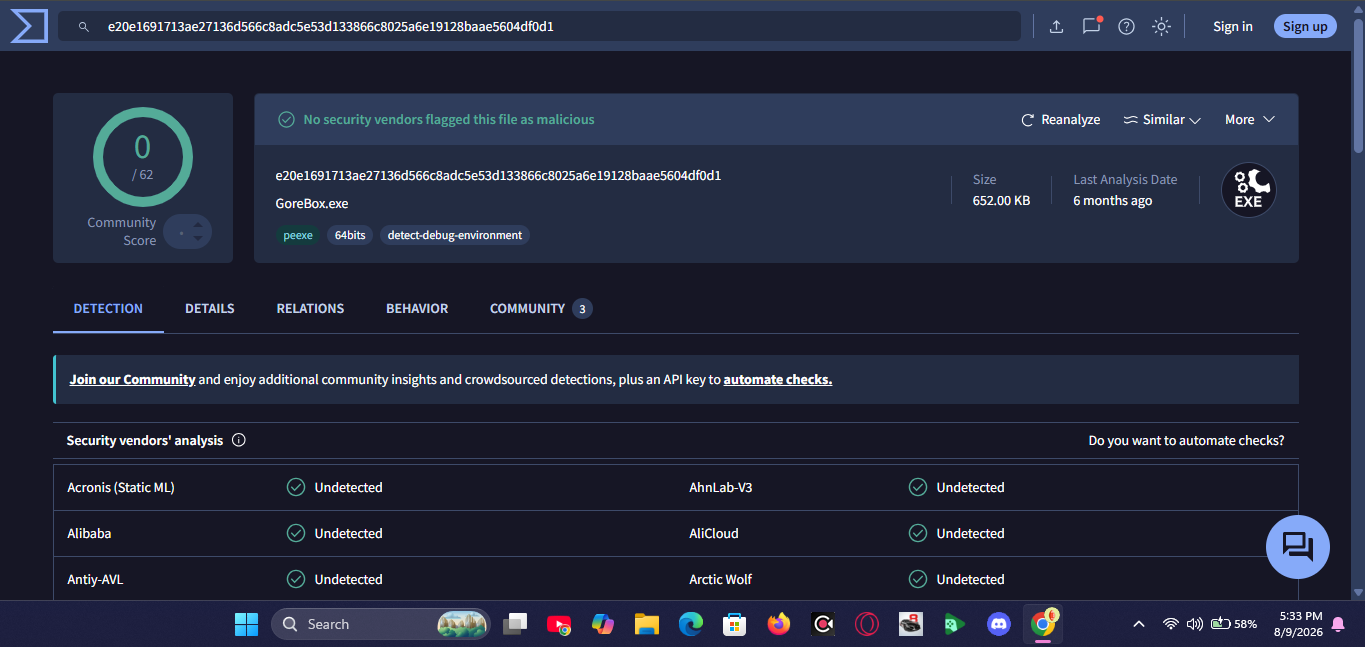Click the search magnifier icon in hash bar
Screen dimensions: 1365x647
coord(84,27)
